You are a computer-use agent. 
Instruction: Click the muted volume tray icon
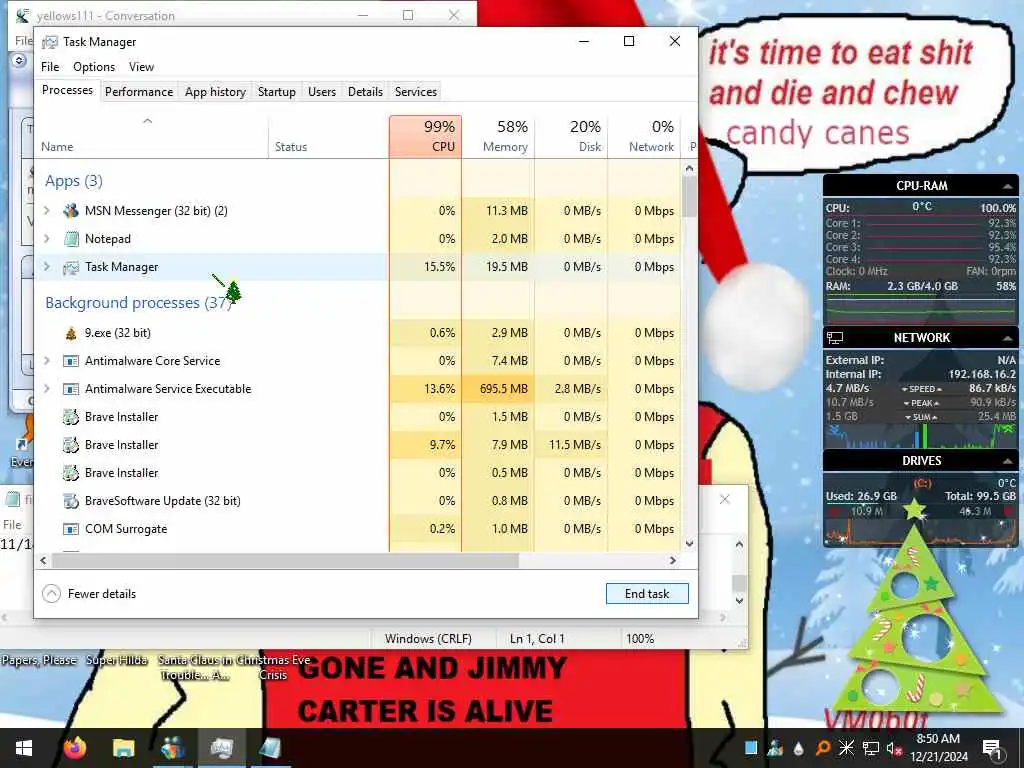click(x=894, y=748)
